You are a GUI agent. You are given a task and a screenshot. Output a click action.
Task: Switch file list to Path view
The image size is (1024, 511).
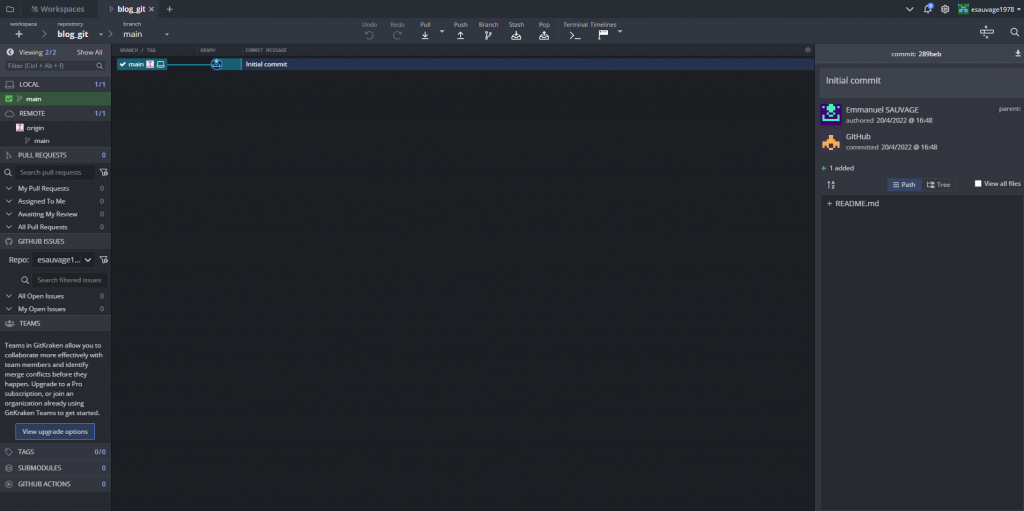point(904,185)
